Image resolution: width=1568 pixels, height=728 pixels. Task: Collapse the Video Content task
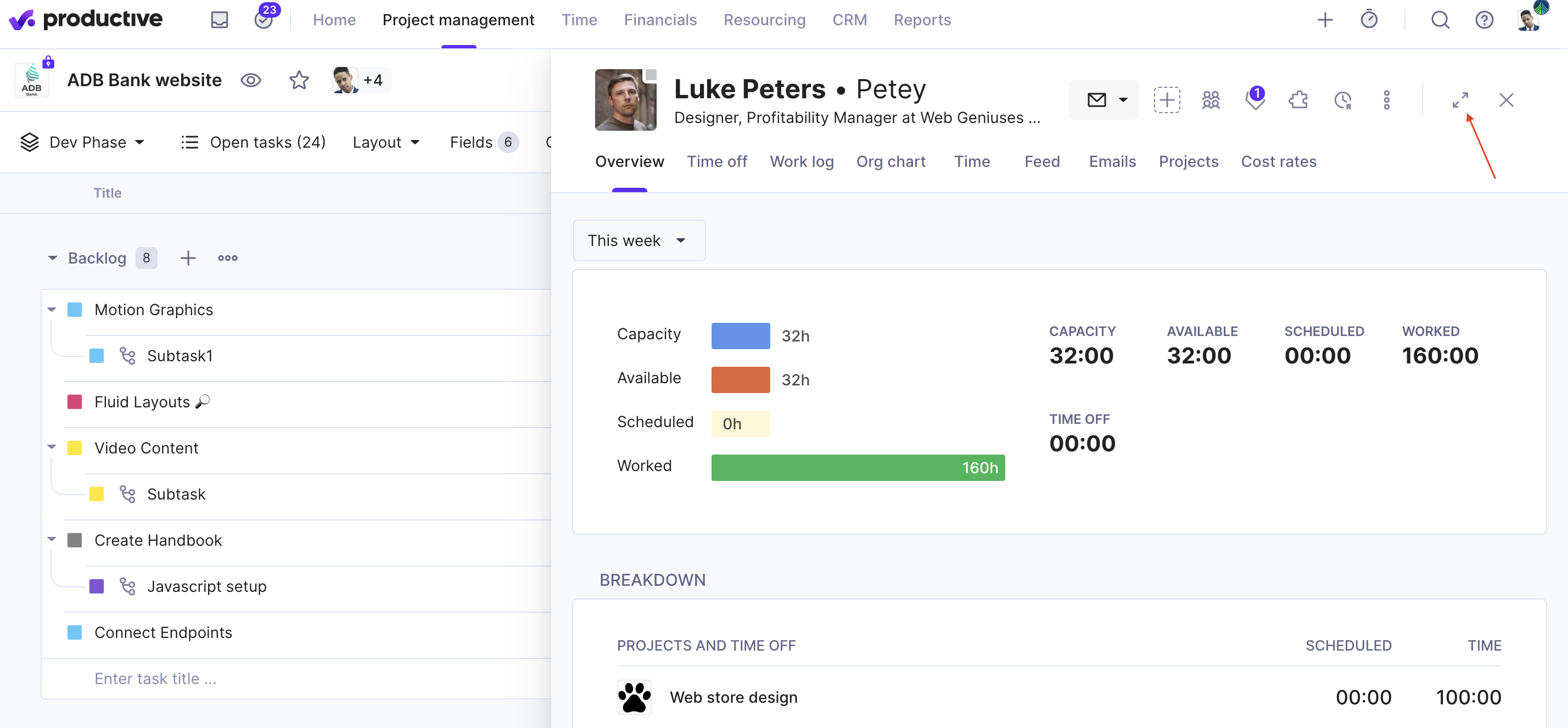point(52,447)
